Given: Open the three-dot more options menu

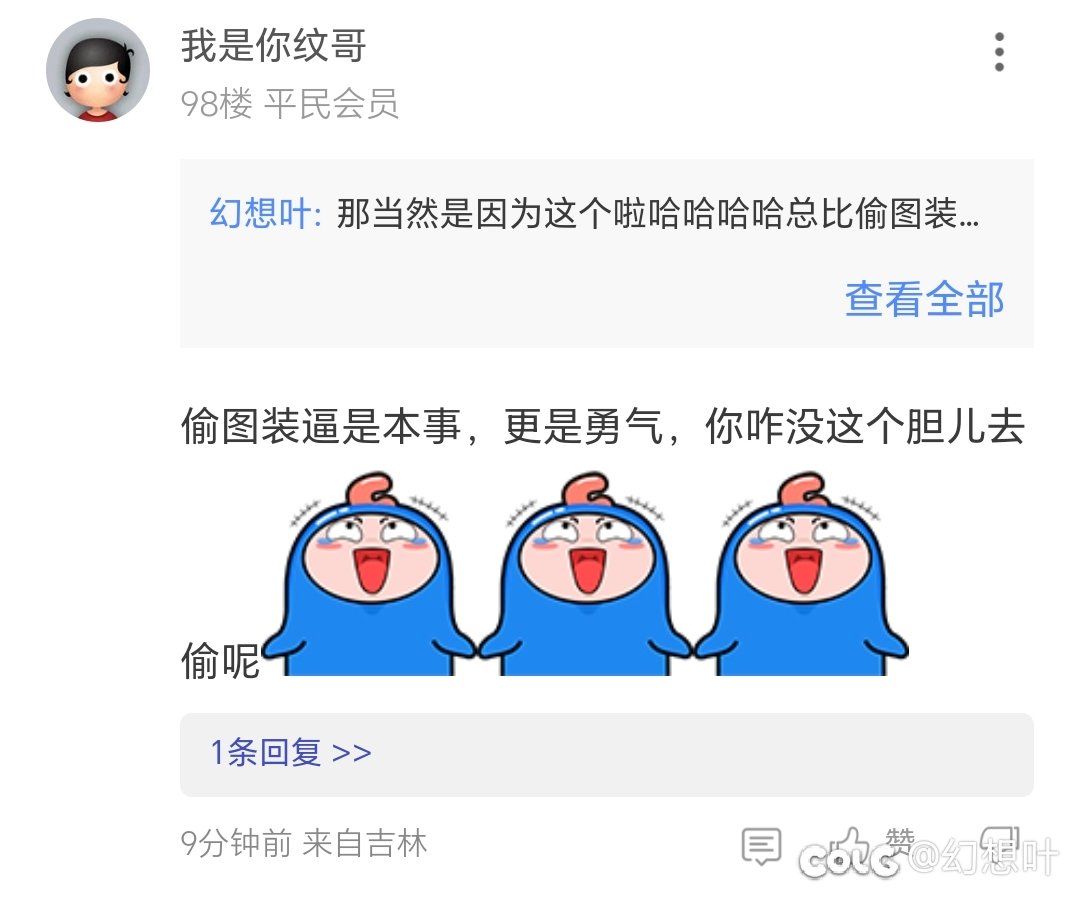Looking at the screenshot, I should coord(999,52).
